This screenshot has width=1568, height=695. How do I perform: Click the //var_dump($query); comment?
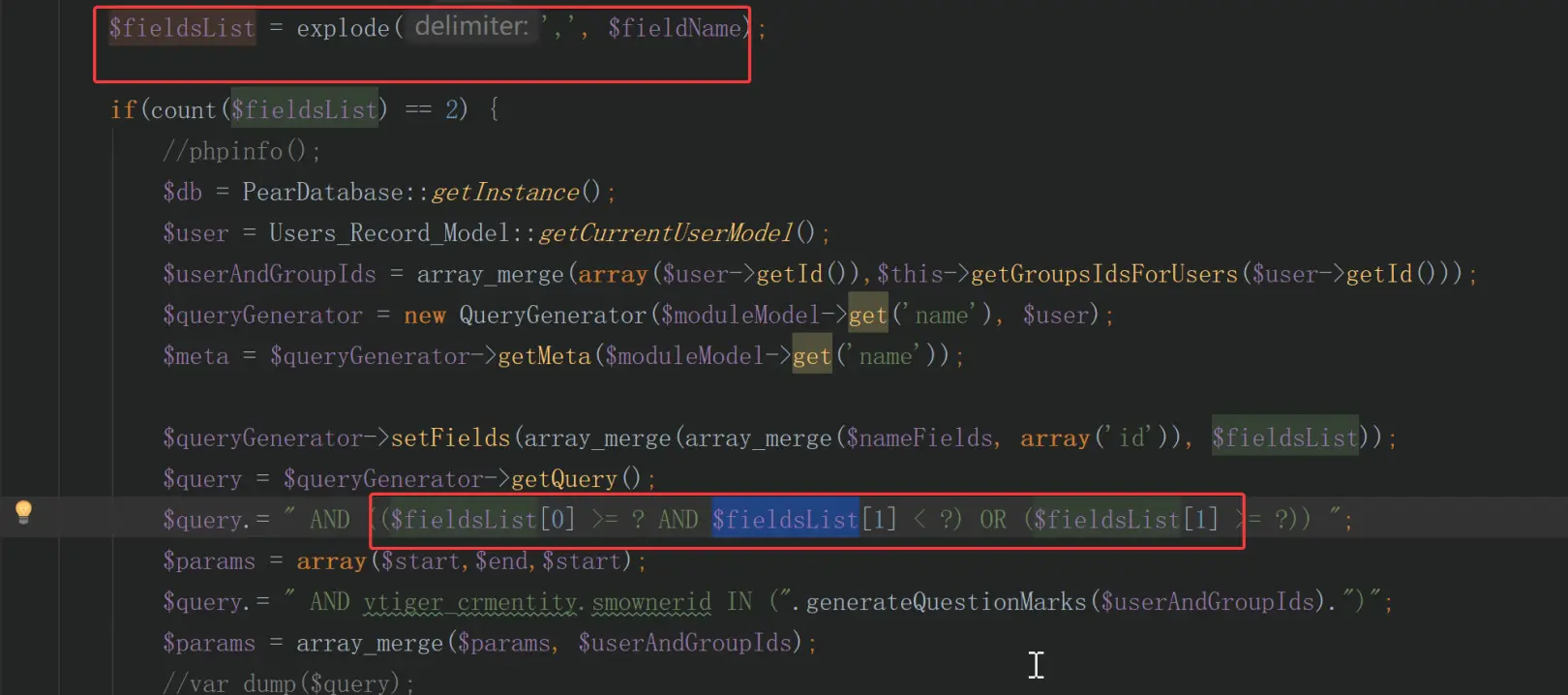(288, 683)
